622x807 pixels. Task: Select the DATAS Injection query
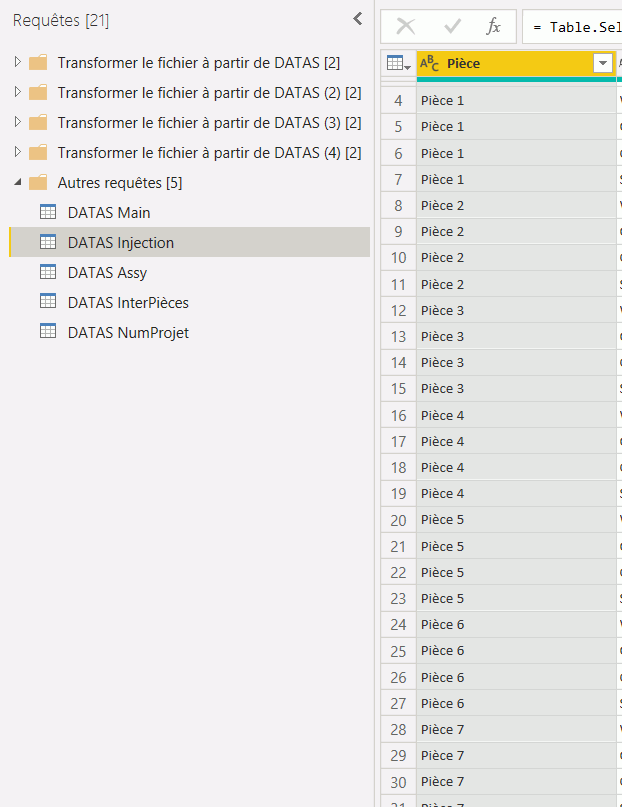click(189, 242)
